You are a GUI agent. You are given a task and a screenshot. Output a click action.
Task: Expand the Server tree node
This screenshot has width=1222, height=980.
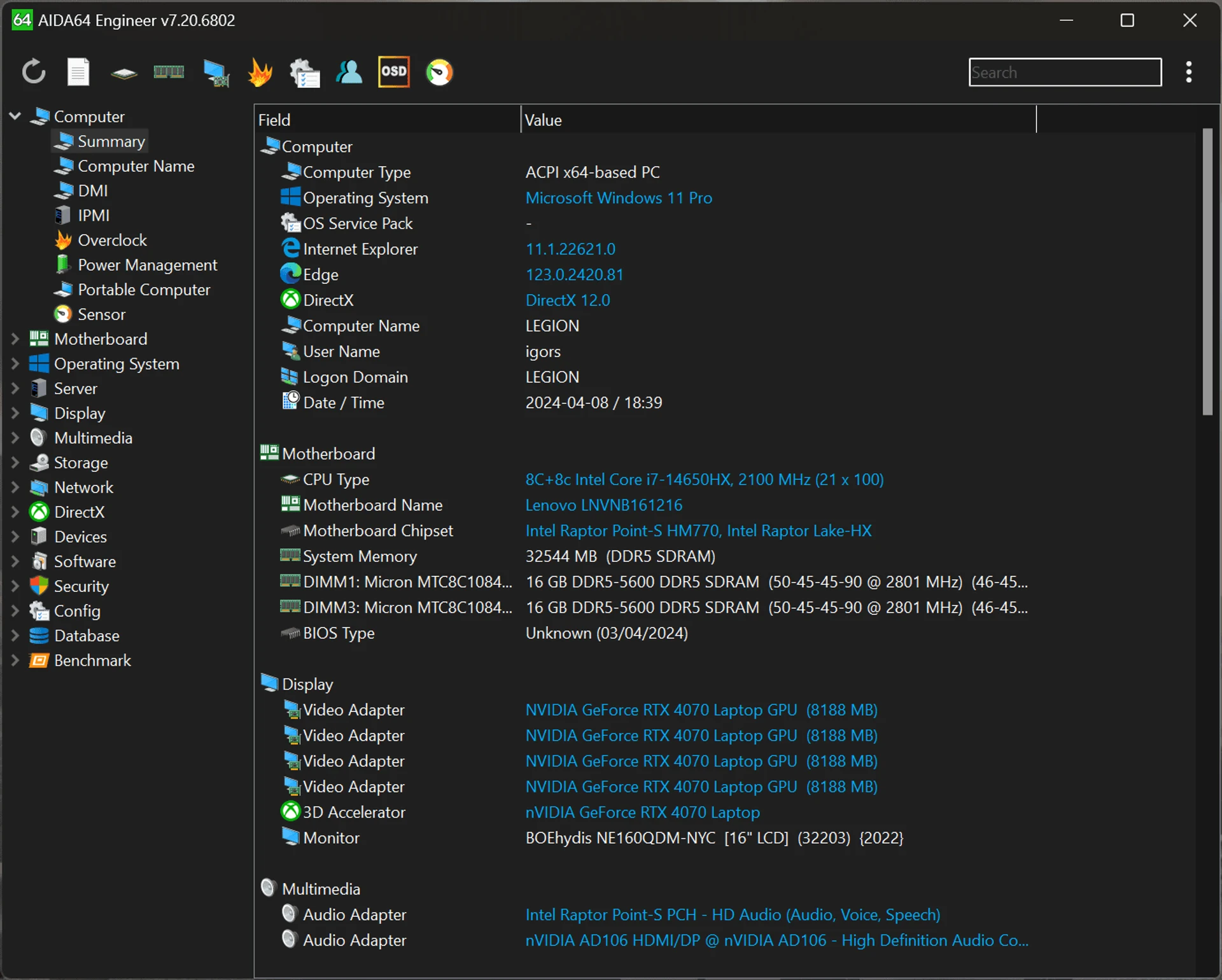pyautogui.click(x=15, y=389)
